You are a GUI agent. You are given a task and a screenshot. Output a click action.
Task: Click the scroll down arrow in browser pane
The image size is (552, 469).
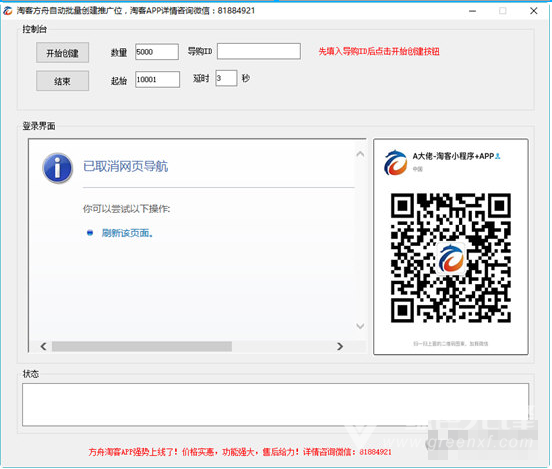(x=360, y=326)
